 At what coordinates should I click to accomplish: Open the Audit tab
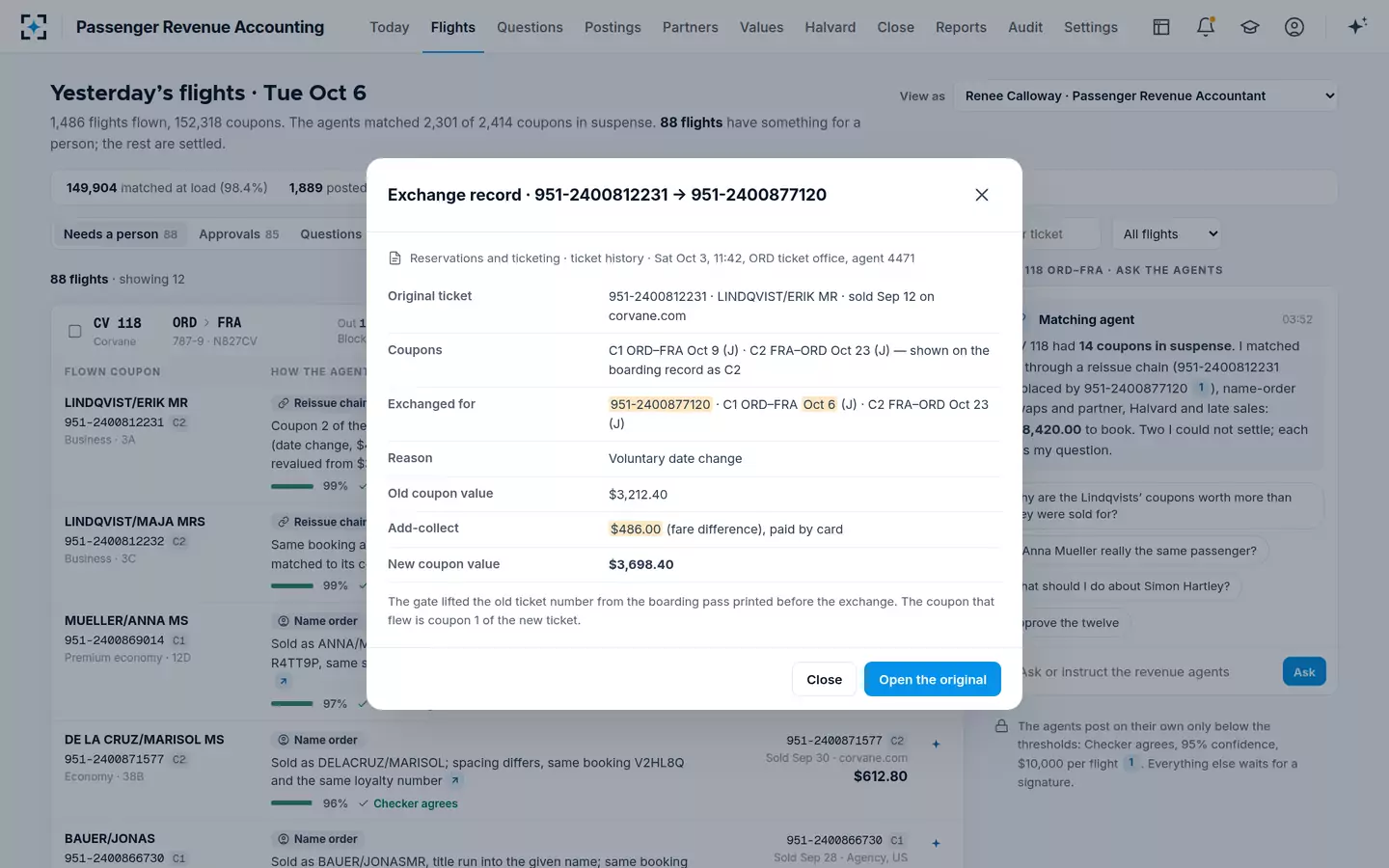tap(1025, 27)
